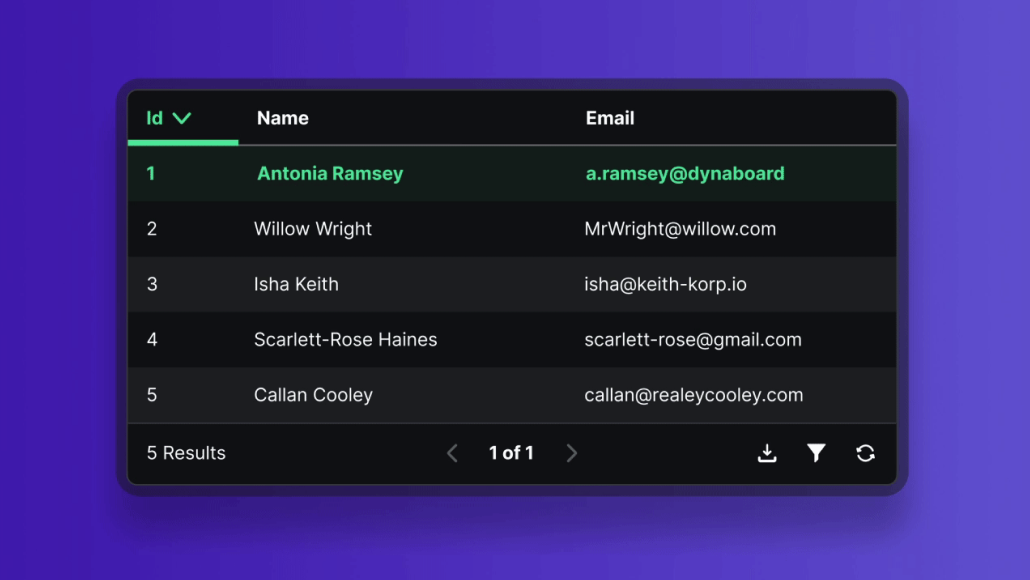Click Id cell of Callan Cooley row
The image size is (1030, 580).
click(x=152, y=395)
